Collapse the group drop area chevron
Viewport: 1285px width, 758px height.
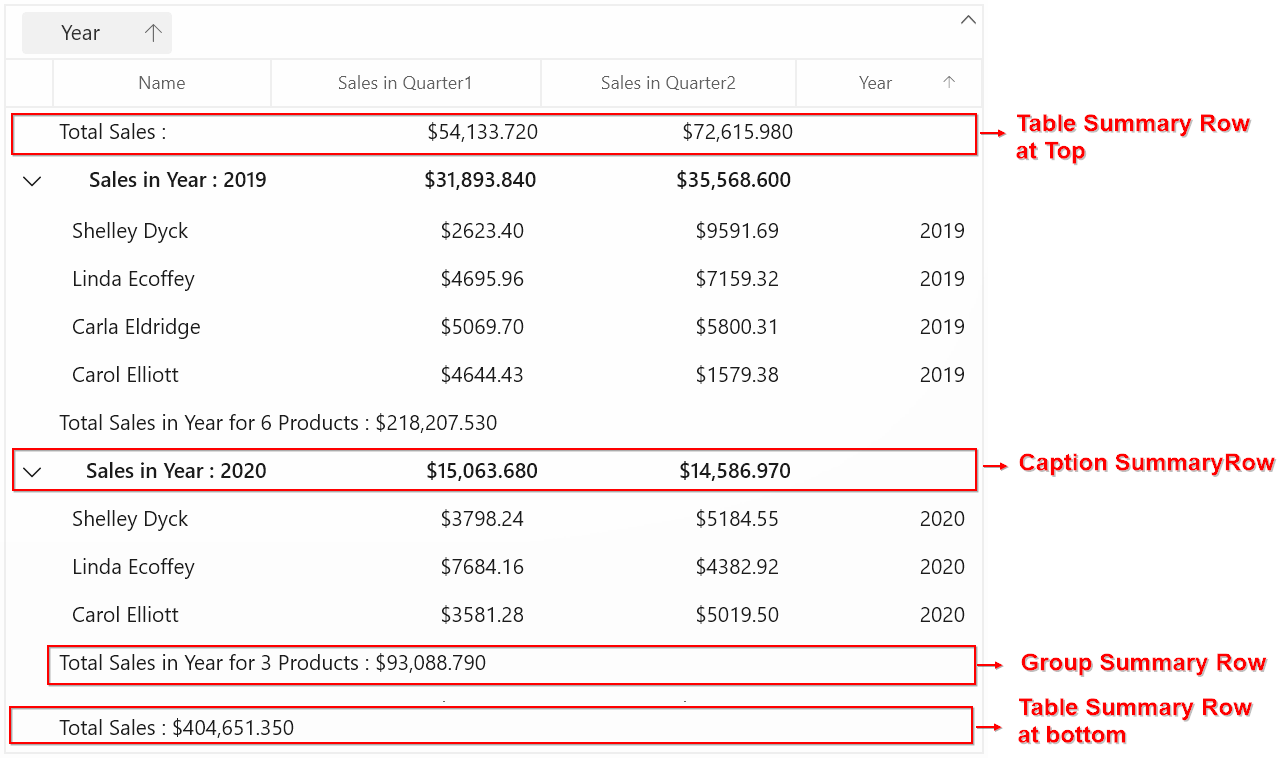(x=968, y=19)
